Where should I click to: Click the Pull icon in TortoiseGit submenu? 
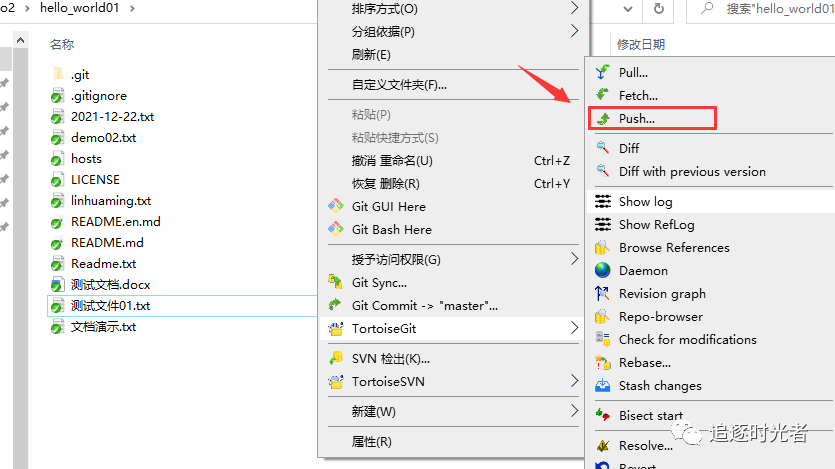pyautogui.click(x=603, y=72)
